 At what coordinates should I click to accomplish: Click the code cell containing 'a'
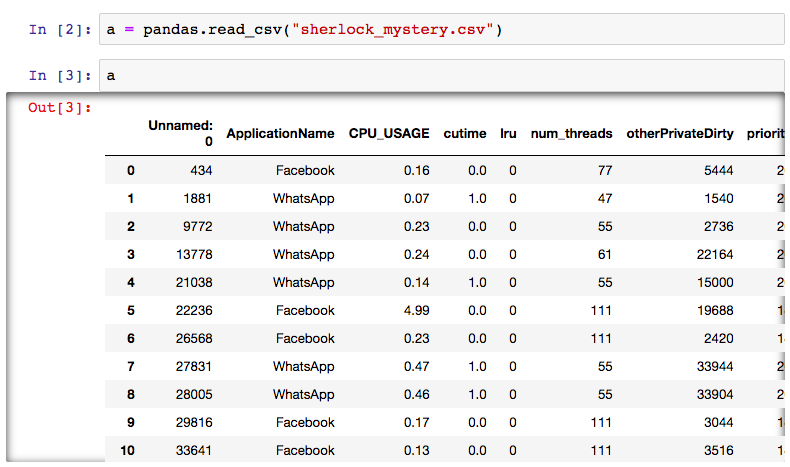pyautogui.click(x=440, y=75)
